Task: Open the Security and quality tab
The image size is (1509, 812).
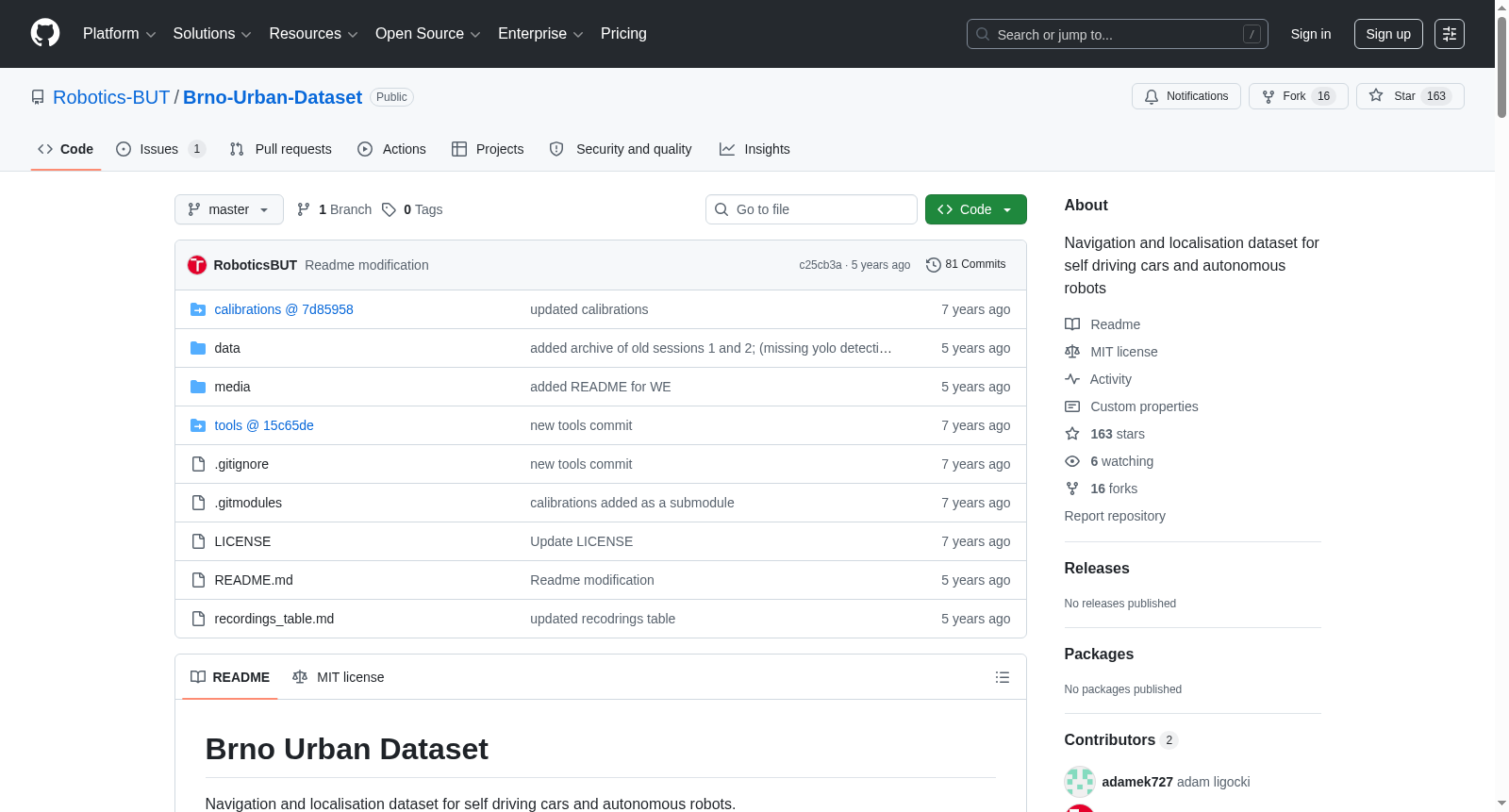Action: 621,149
